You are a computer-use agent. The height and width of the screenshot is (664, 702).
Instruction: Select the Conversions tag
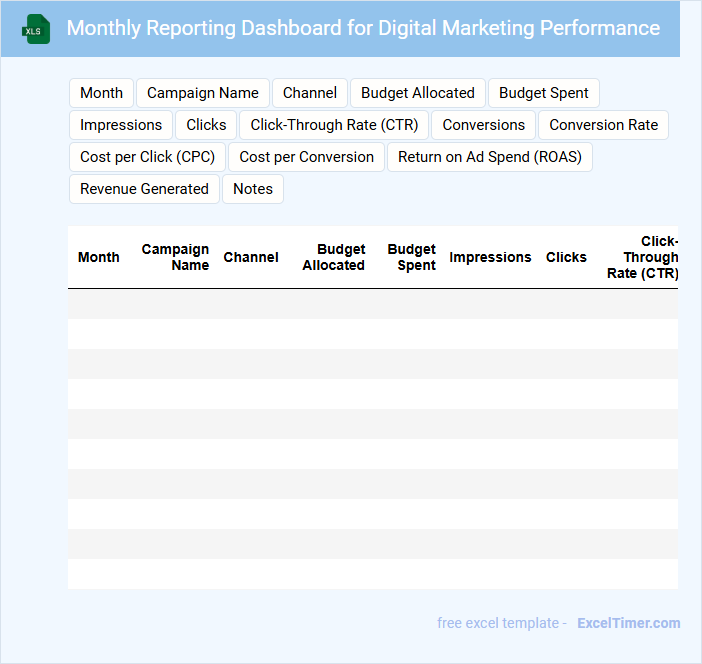pos(483,125)
